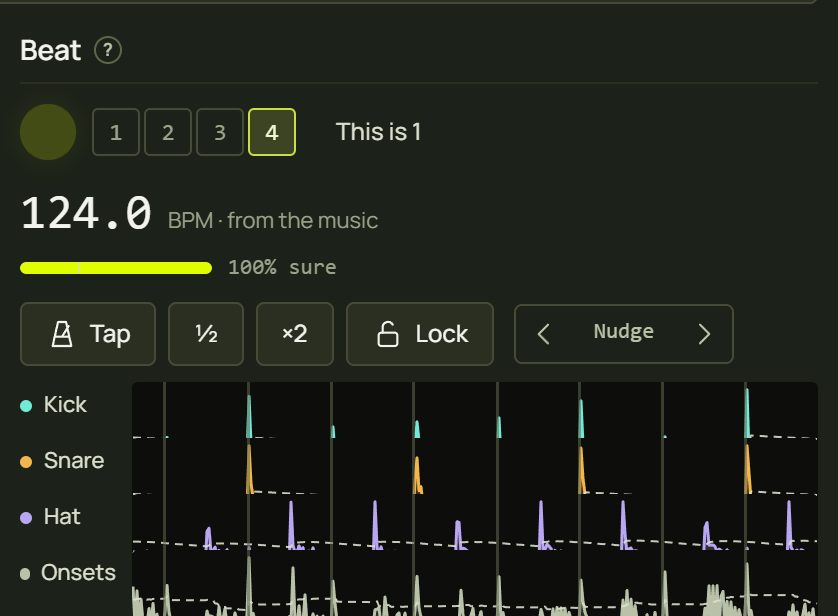
Task: Select beat number 3 box
Action: [x=220, y=132]
